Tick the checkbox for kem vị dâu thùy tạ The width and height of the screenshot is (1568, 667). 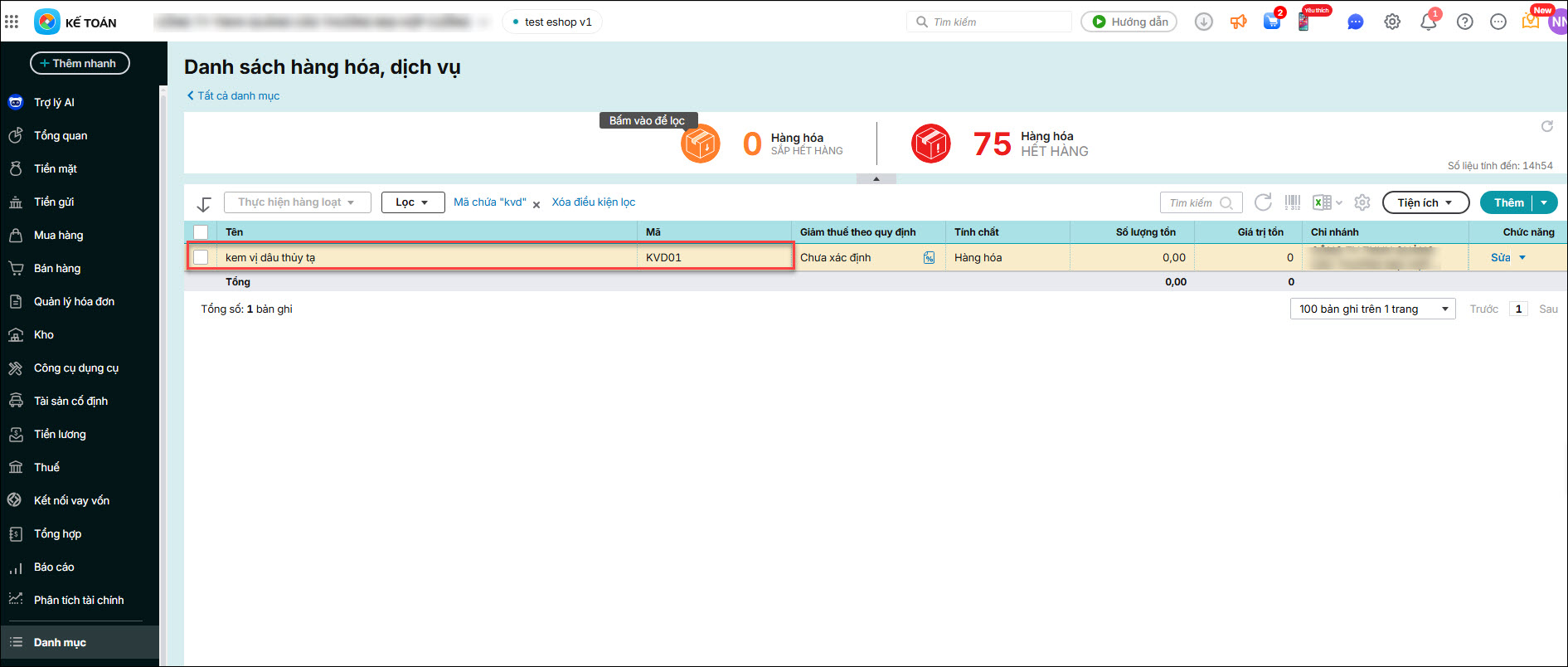tap(201, 257)
